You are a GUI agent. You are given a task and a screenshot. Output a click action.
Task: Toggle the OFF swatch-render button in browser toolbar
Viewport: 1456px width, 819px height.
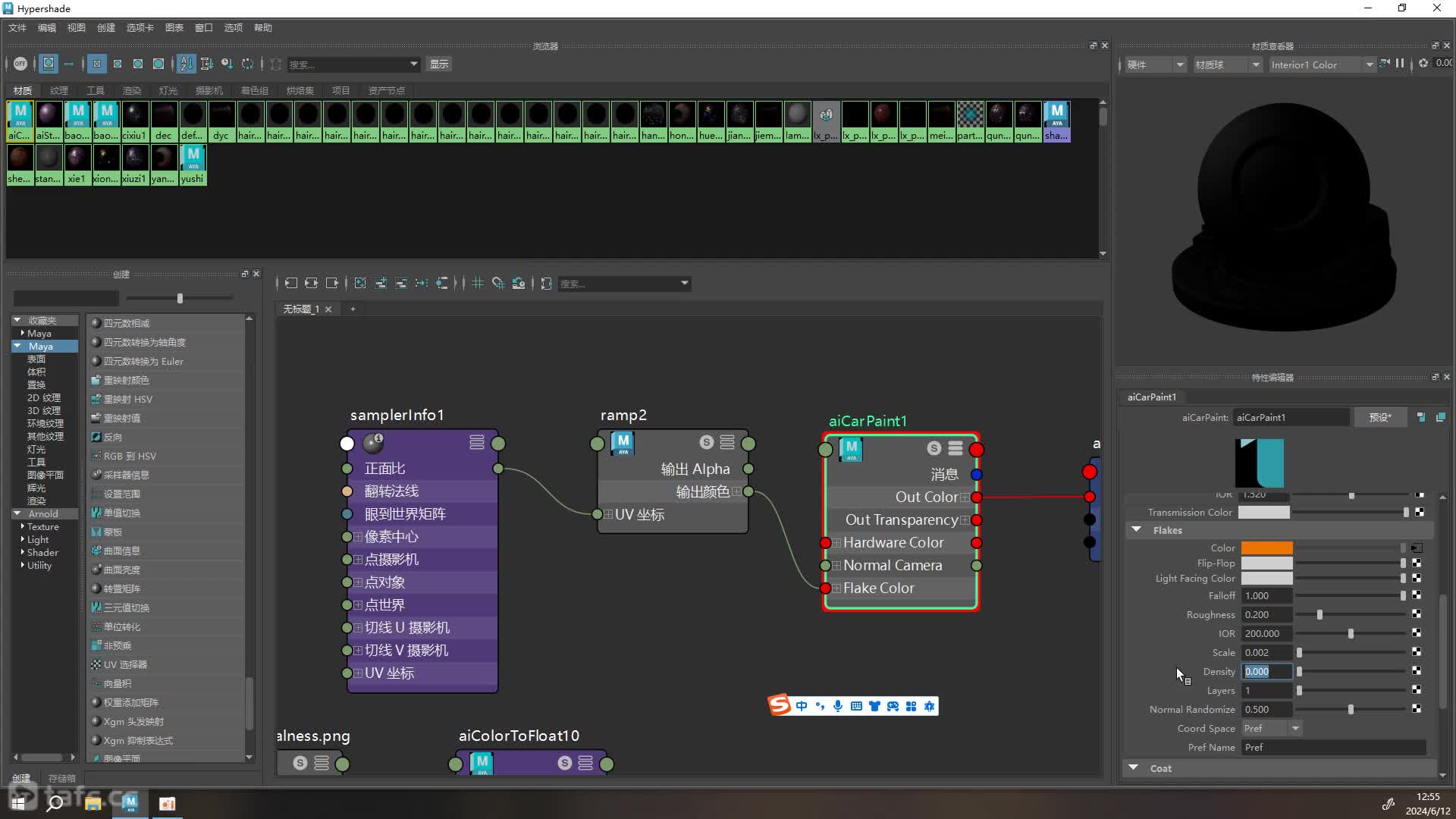click(20, 64)
